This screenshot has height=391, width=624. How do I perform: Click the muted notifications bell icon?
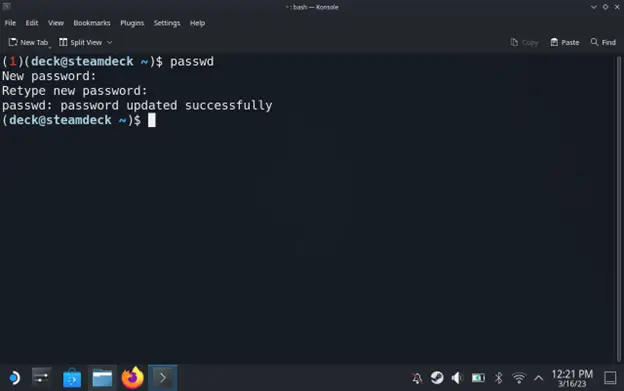[x=417, y=378]
